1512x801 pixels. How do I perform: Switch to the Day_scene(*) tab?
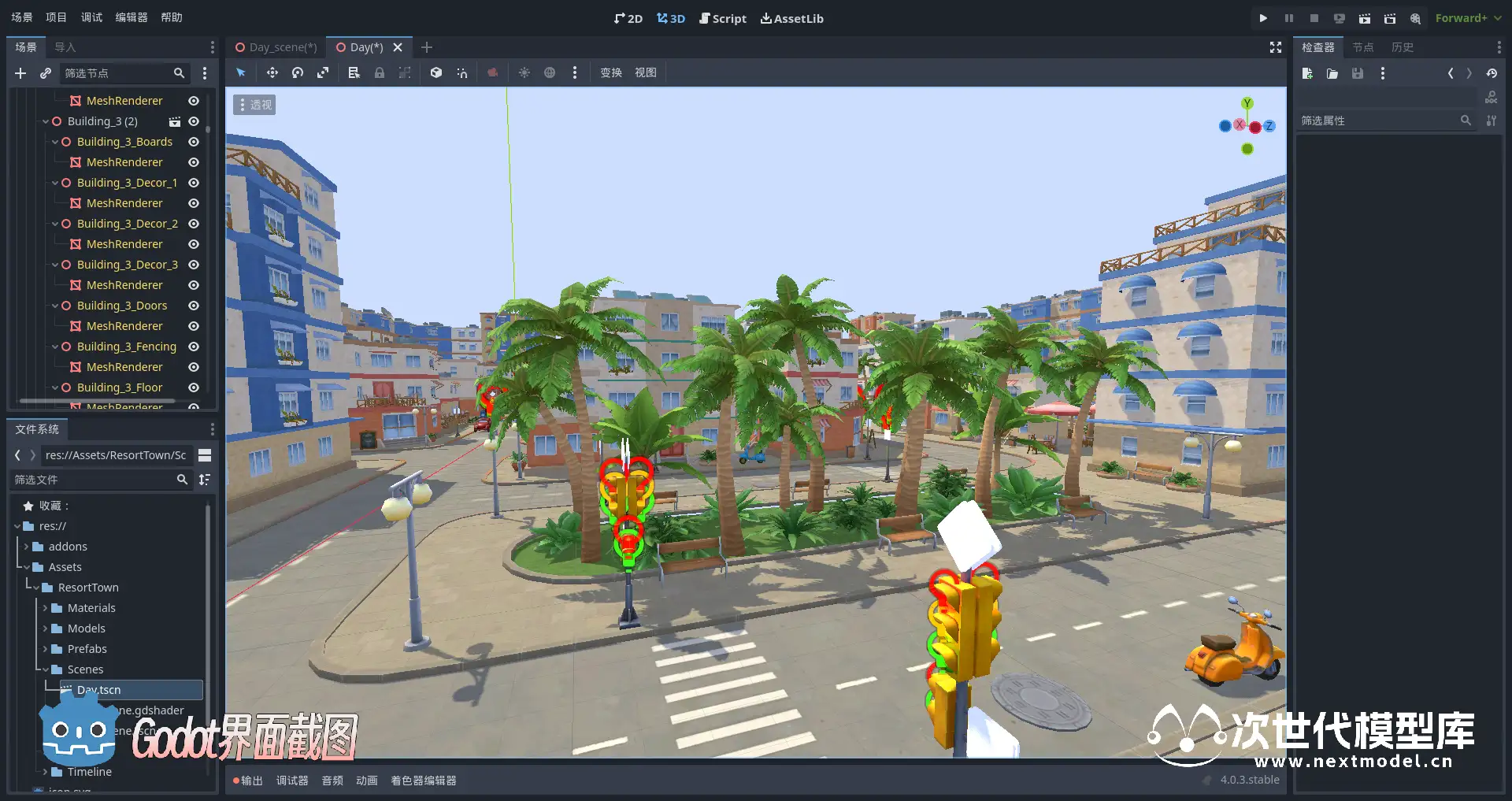276,47
